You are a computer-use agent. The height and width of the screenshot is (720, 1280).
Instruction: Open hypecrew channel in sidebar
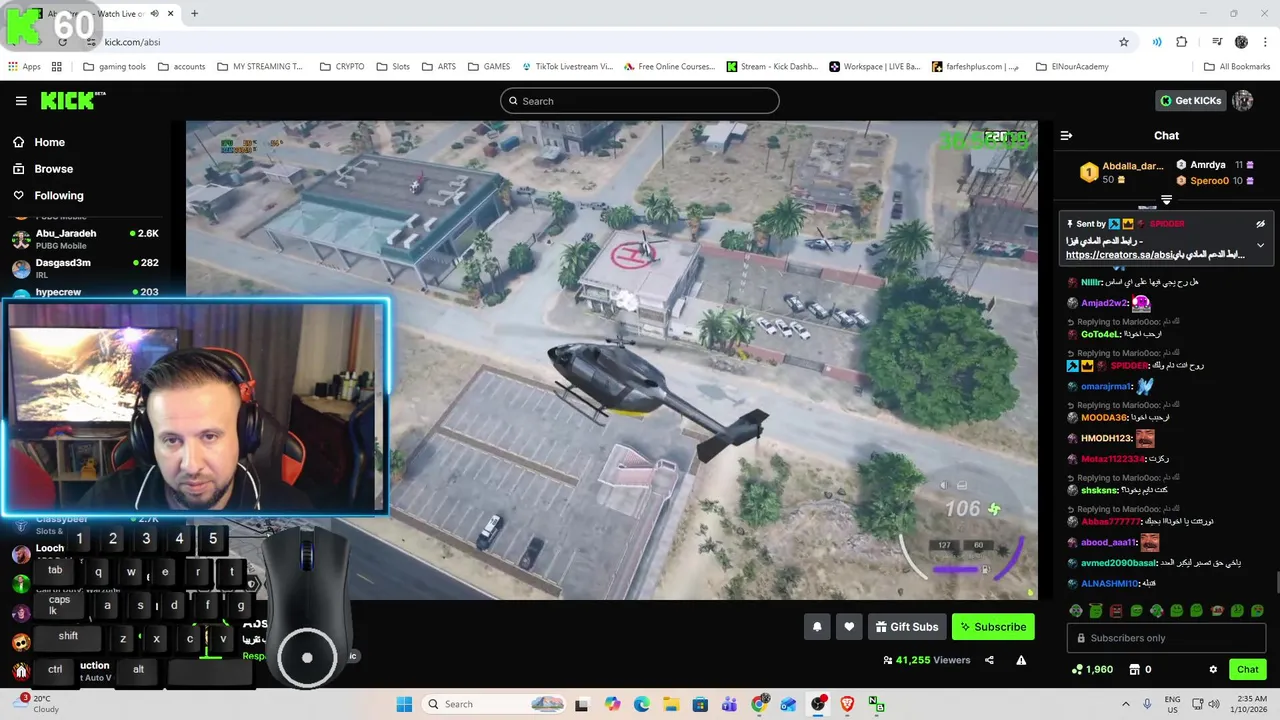[x=86, y=292]
